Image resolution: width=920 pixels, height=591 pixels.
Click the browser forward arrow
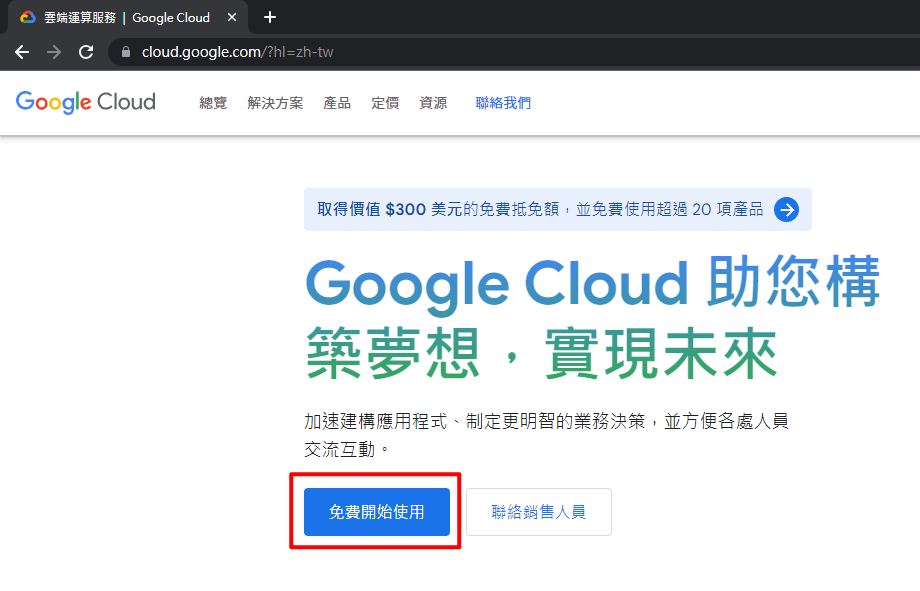click(54, 52)
